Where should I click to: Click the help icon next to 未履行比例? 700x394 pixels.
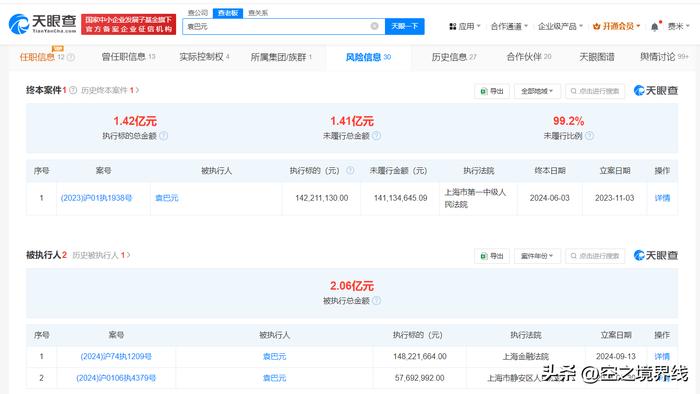click(589, 136)
